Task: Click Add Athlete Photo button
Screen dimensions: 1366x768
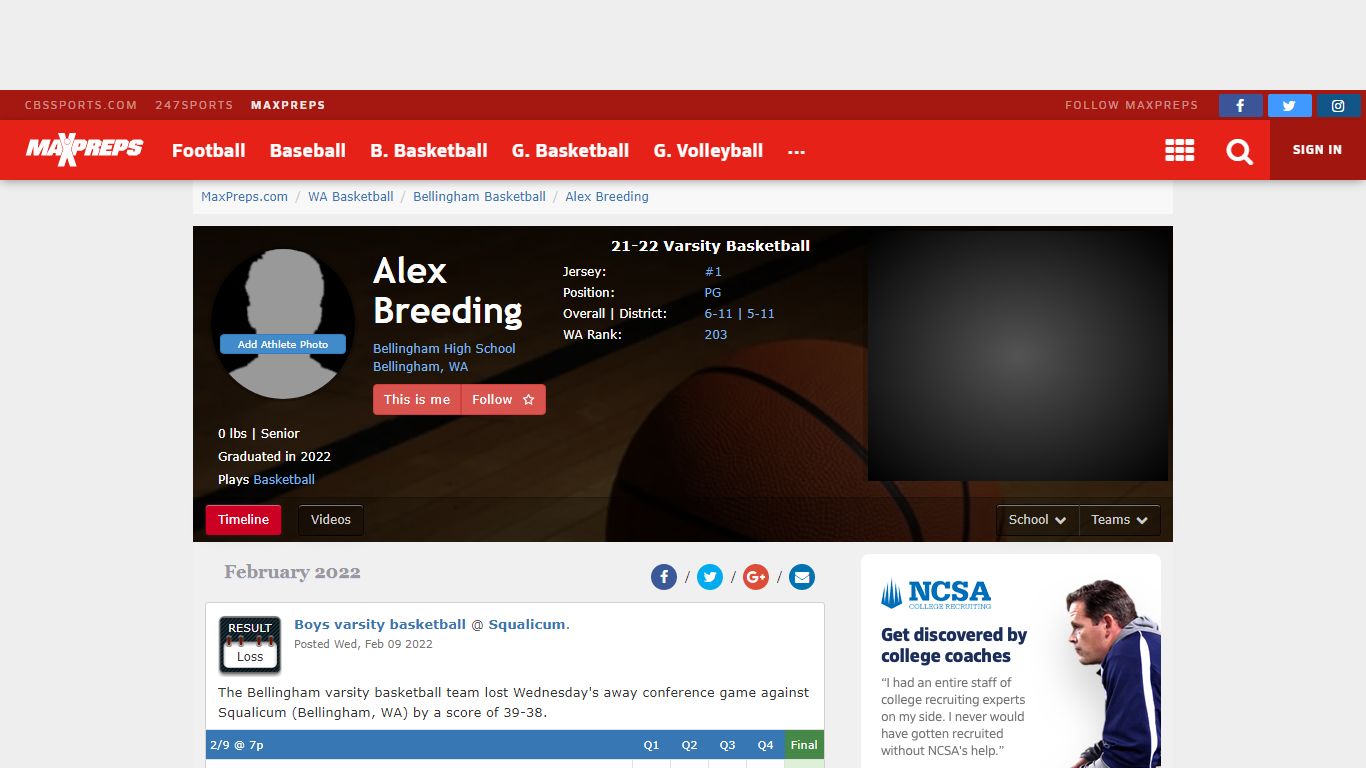Action: coord(283,344)
